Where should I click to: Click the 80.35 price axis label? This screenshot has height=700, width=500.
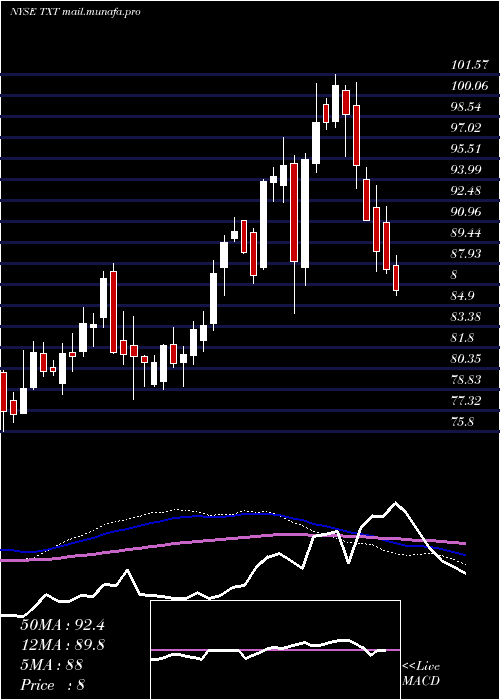point(466,358)
